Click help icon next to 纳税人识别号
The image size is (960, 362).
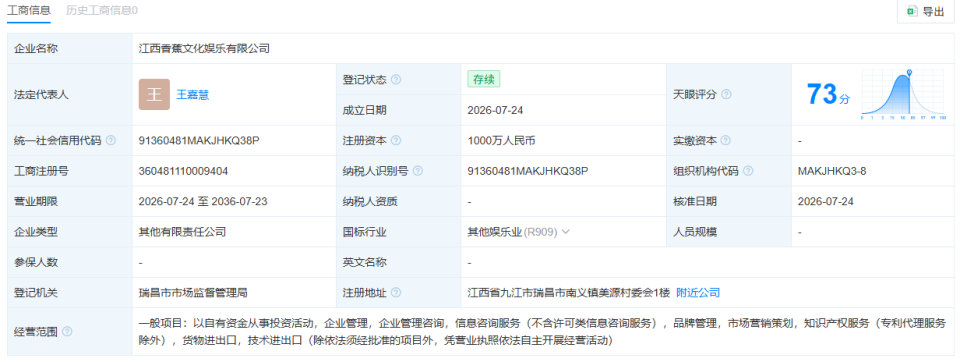click(418, 171)
